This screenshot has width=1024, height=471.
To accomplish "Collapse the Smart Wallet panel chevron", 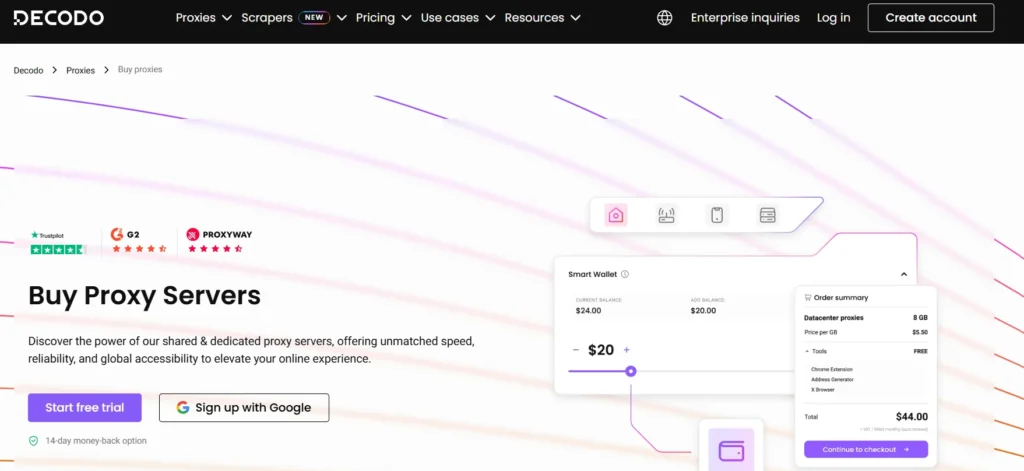I will [x=904, y=274].
